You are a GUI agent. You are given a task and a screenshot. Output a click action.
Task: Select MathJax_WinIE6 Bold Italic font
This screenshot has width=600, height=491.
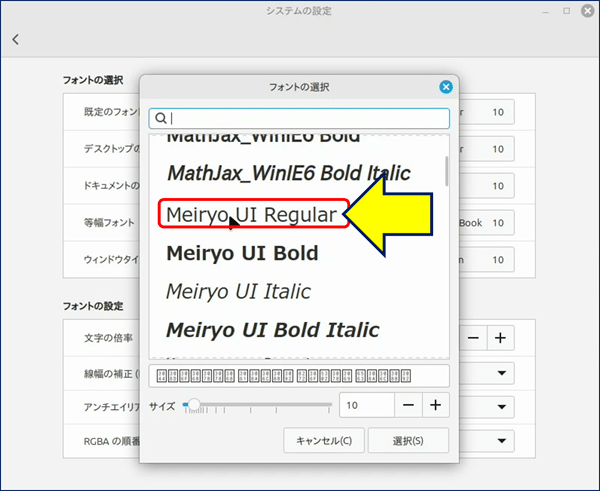(289, 173)
